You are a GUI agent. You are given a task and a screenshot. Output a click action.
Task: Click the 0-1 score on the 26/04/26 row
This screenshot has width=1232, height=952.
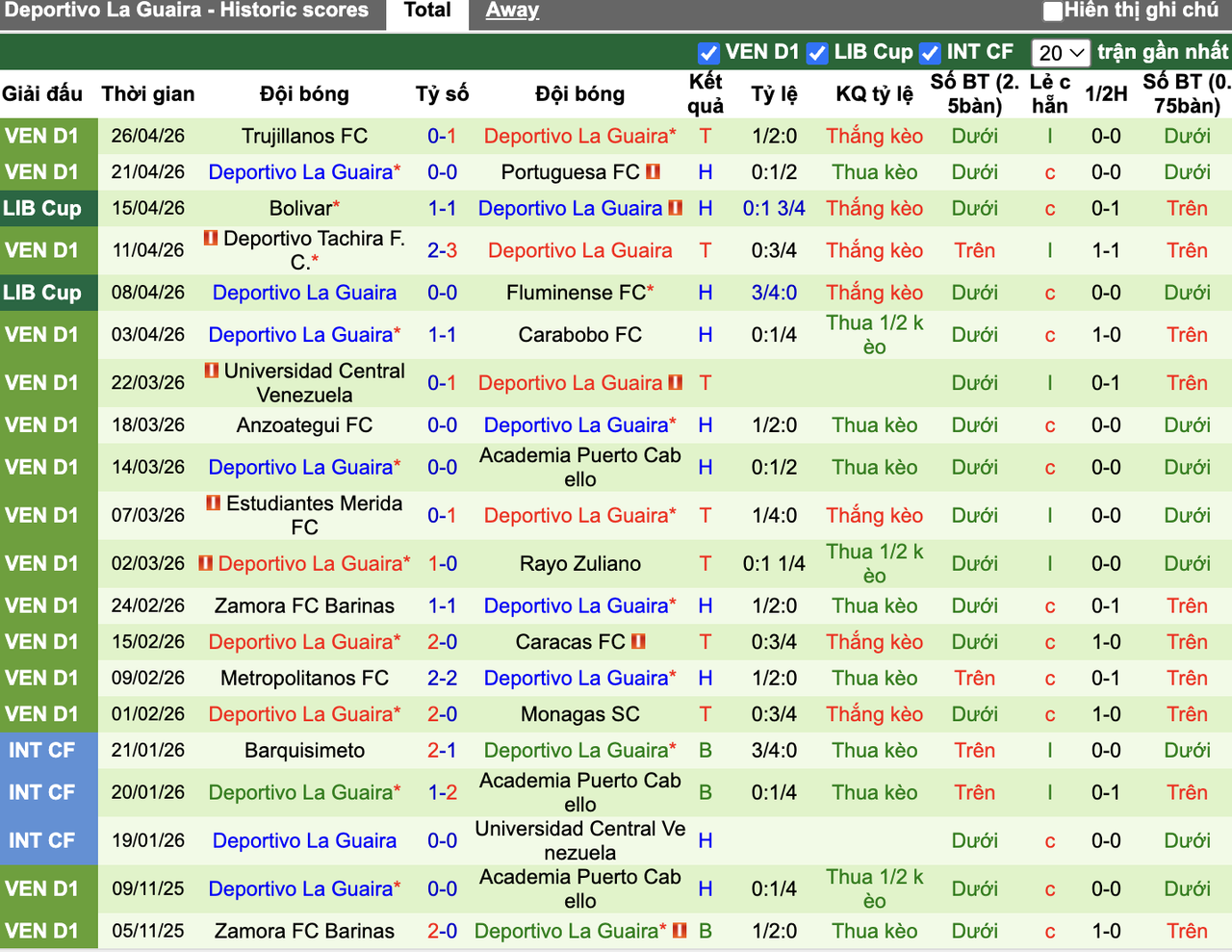point(442,136)
